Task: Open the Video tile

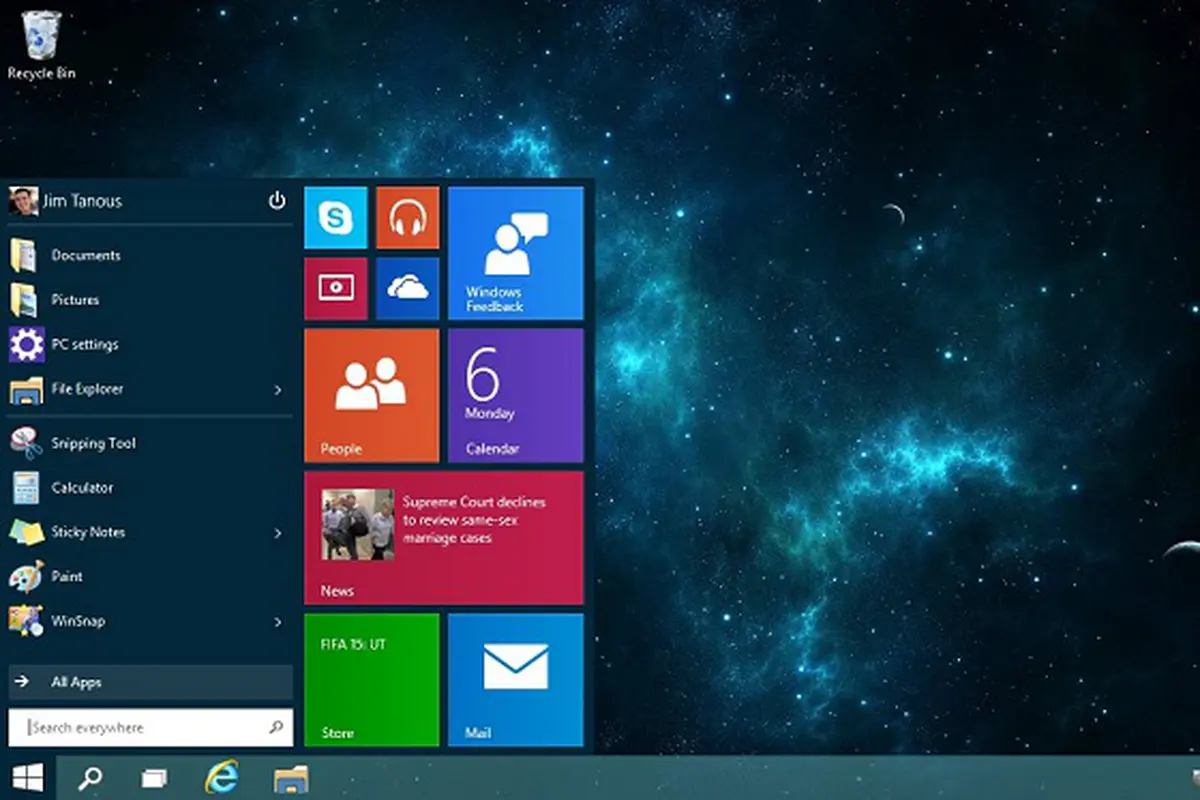Action: pyautogui.click(x=336, y=289)
